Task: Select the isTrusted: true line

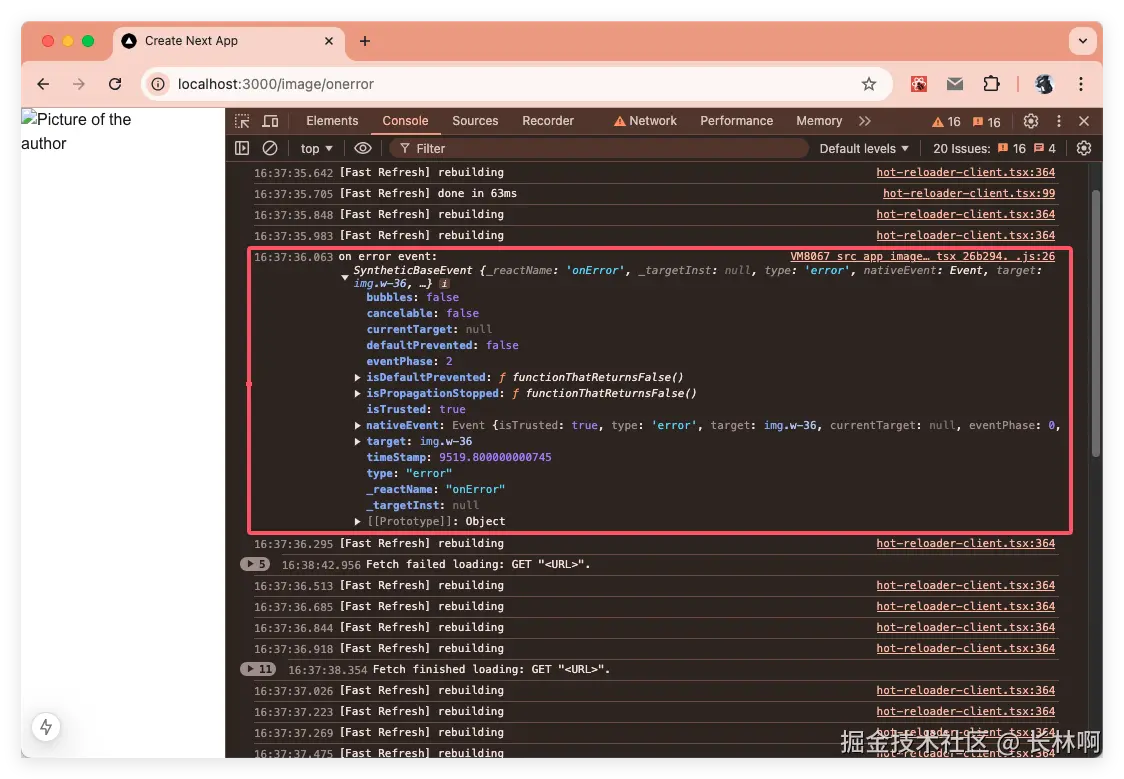Action: tap(416, 409)
